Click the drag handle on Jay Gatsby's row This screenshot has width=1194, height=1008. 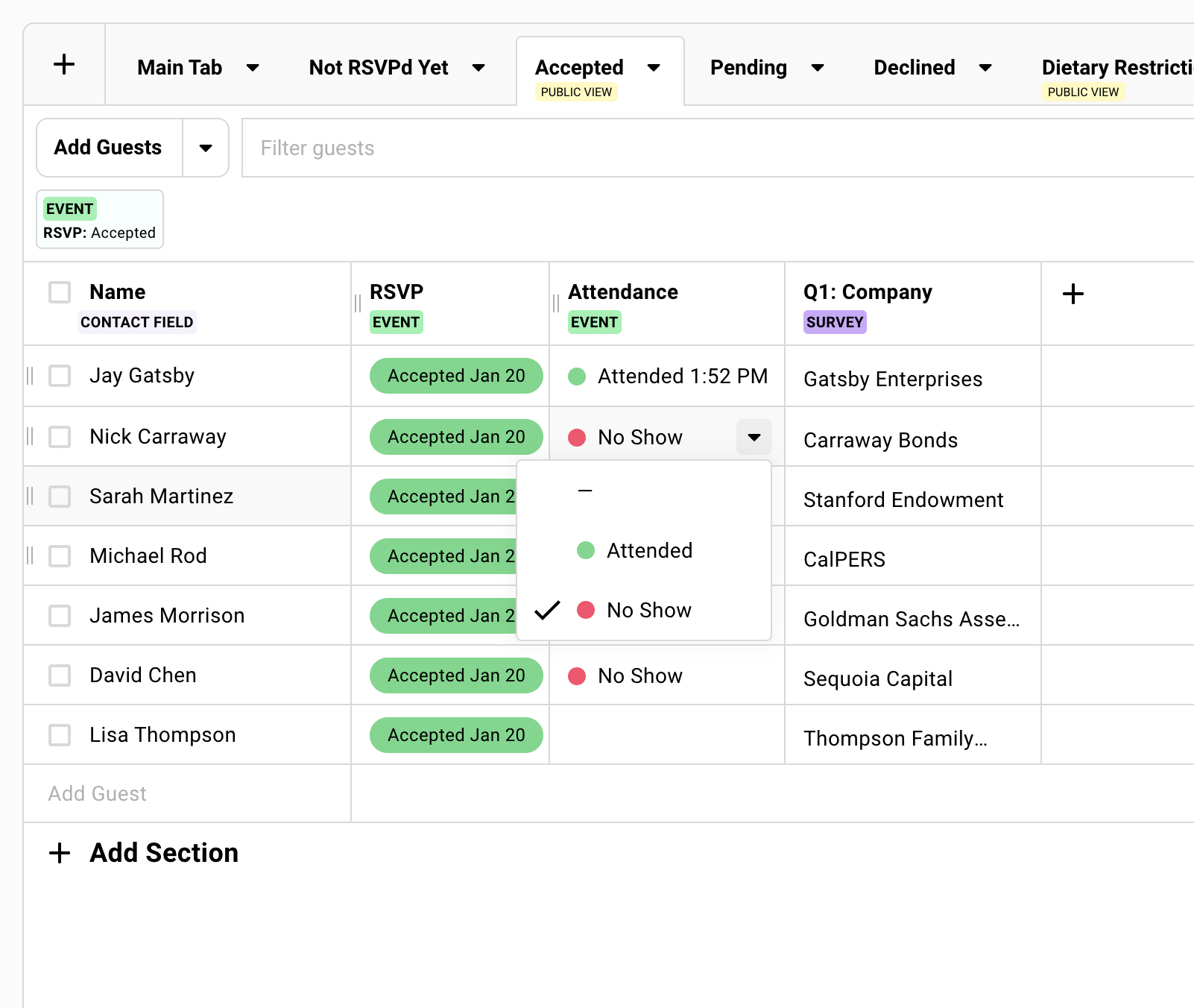pos(30,376)
